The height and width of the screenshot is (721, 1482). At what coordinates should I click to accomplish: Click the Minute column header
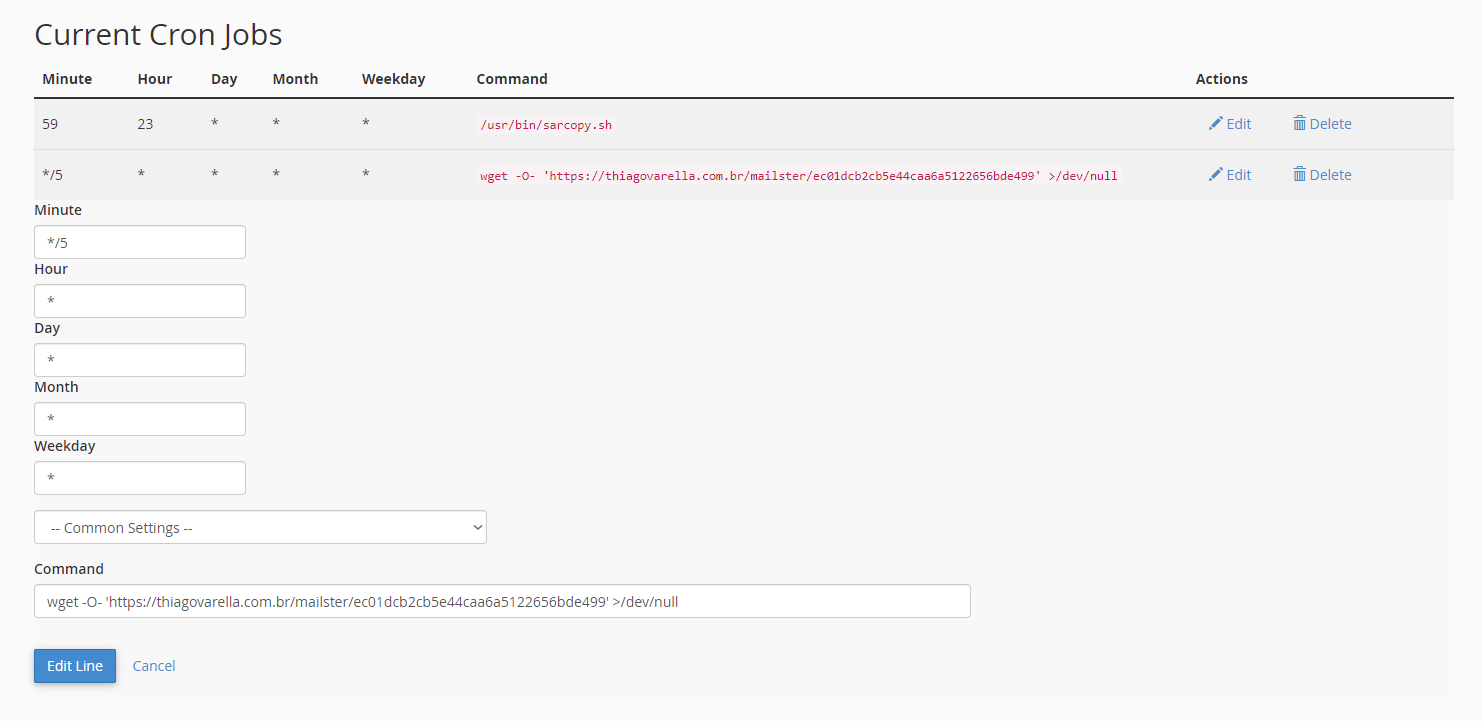point(67,79)
